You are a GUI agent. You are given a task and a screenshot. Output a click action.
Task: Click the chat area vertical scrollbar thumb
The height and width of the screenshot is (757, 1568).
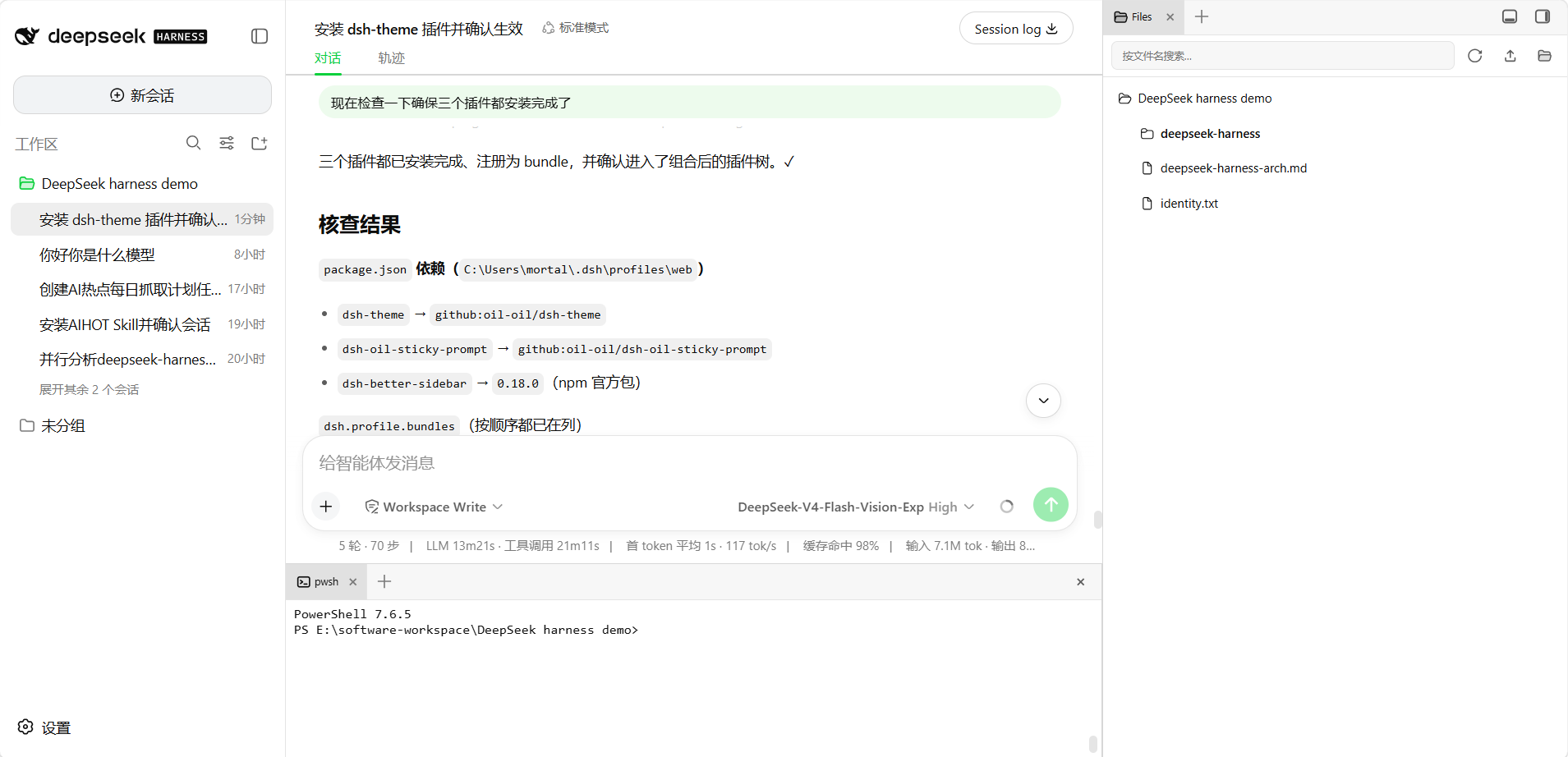pos(1097,520)
